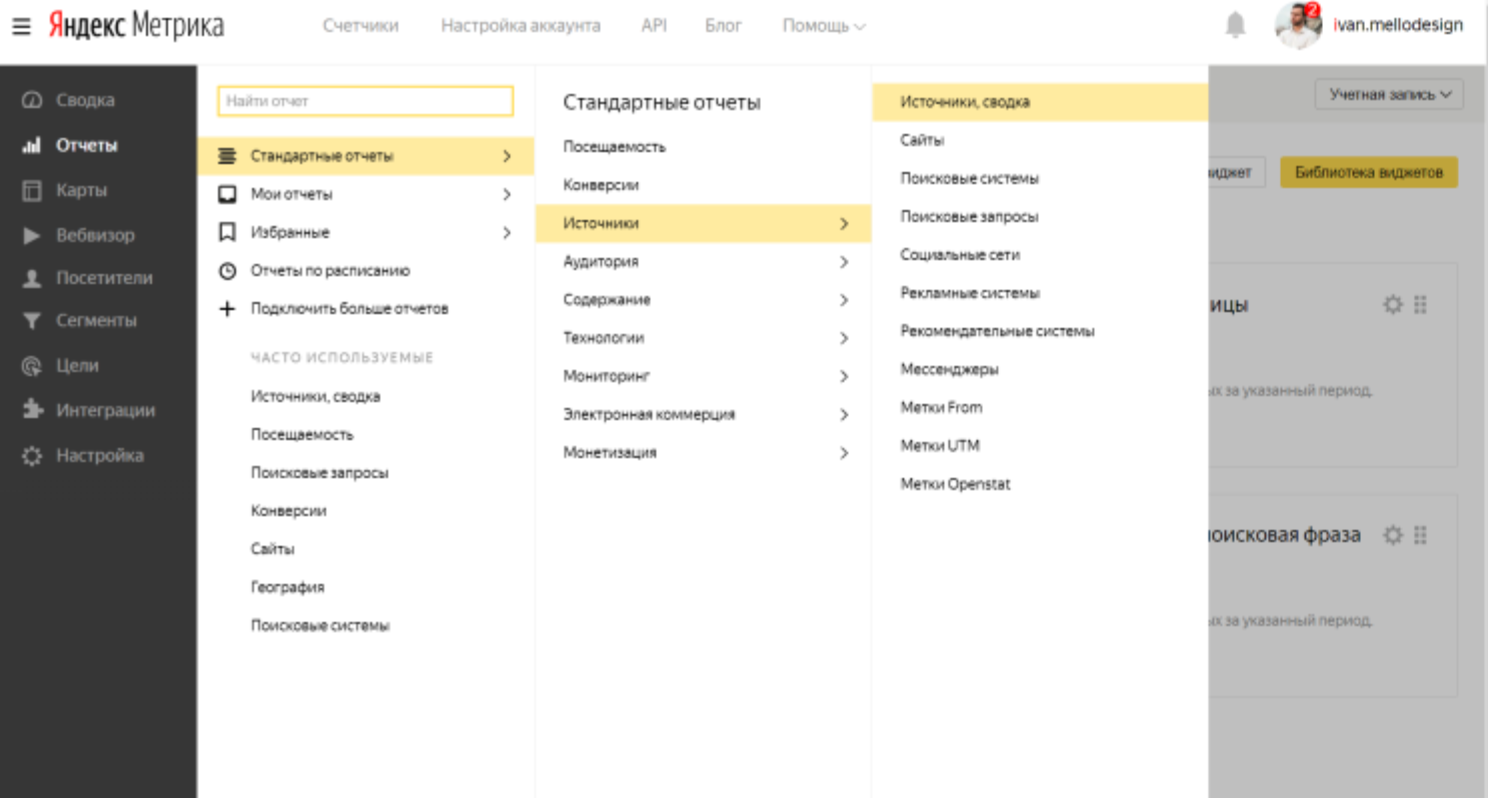
Task: Click the Библиотека виджетов button
Action: point(1369,172)
